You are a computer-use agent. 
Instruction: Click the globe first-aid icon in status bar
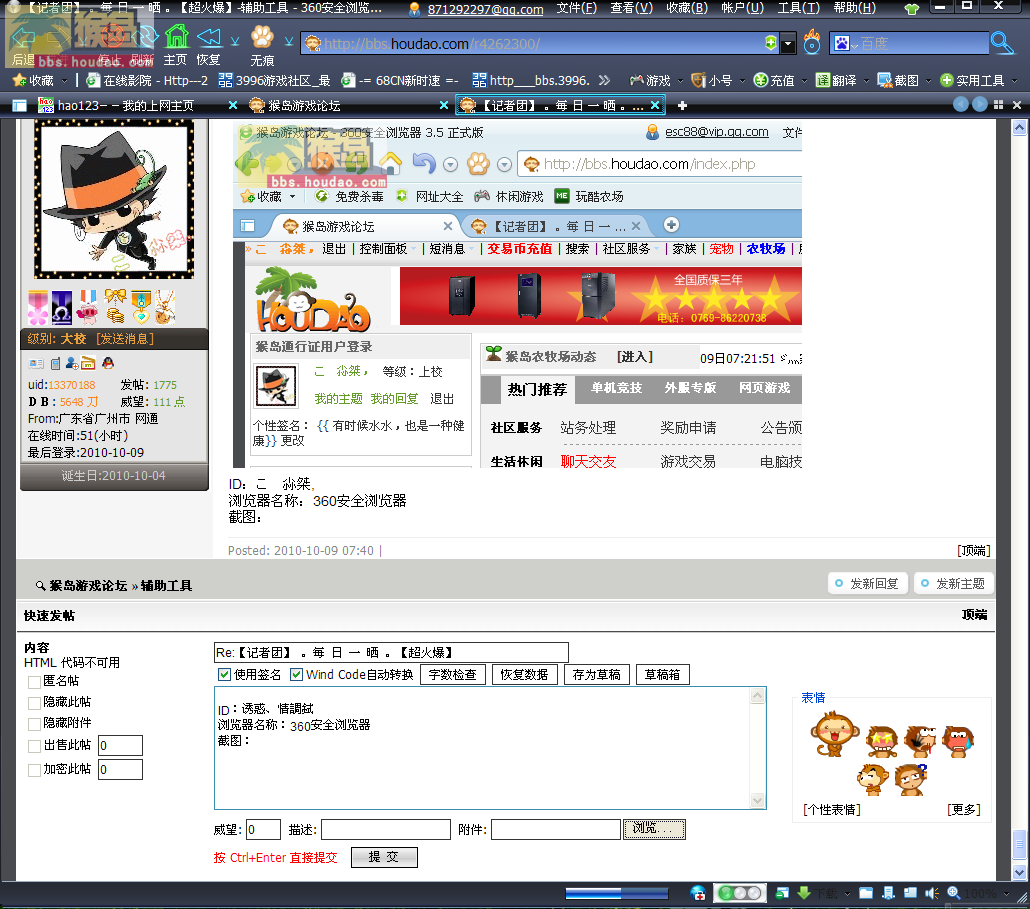pyautogui.click(x=698, y=893)
